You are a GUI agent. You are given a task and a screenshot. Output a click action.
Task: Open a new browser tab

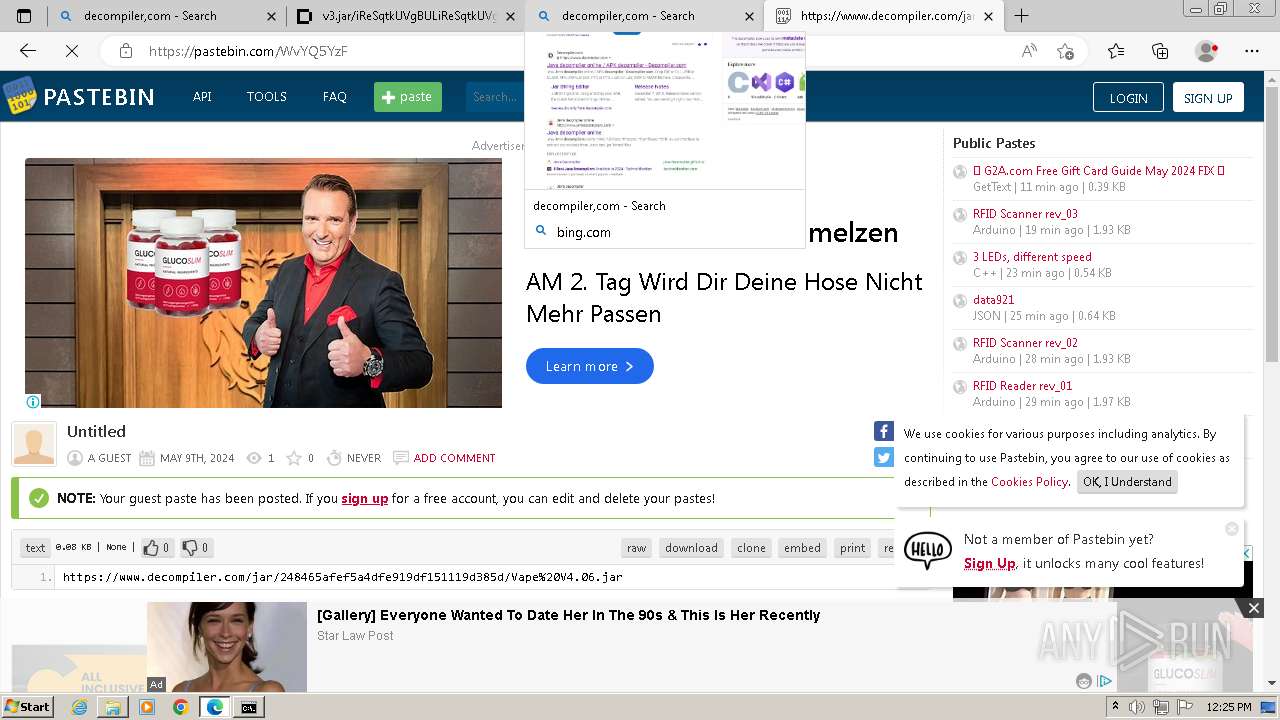(1021, 16)
